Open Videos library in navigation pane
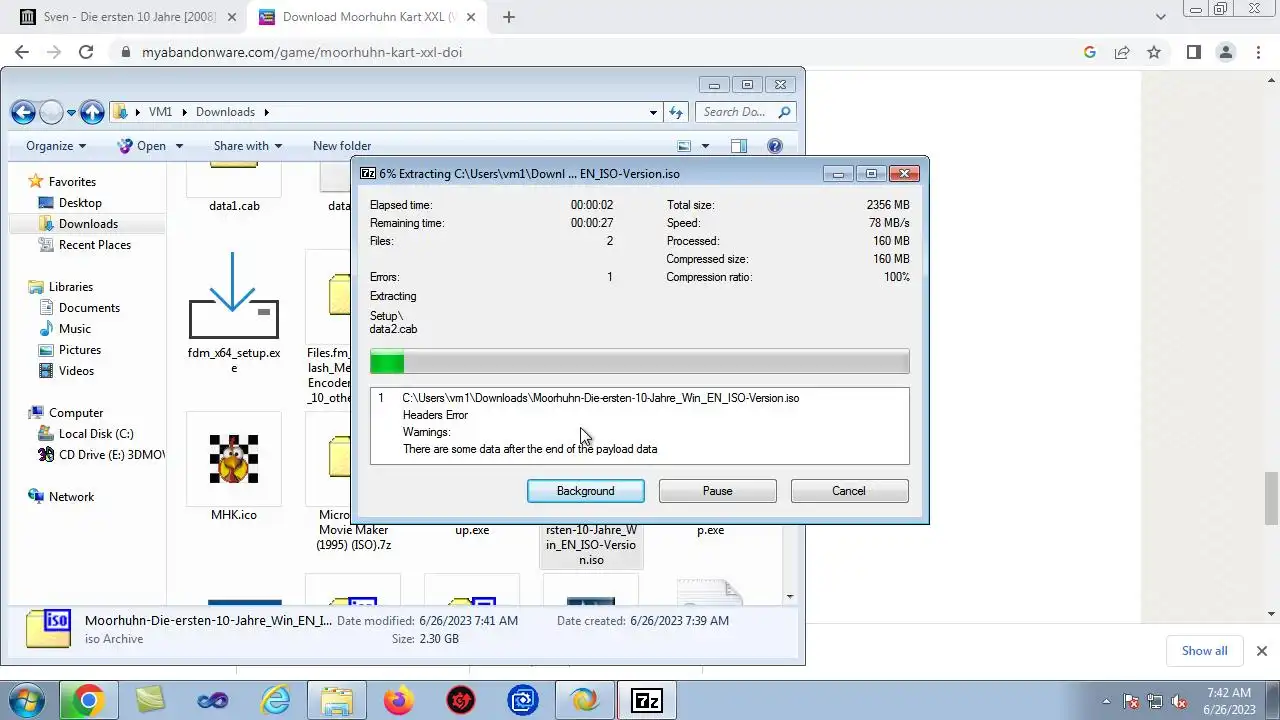Image resolution: width=1280 pixels, height=720 pixels. click(x=76, y=371)
